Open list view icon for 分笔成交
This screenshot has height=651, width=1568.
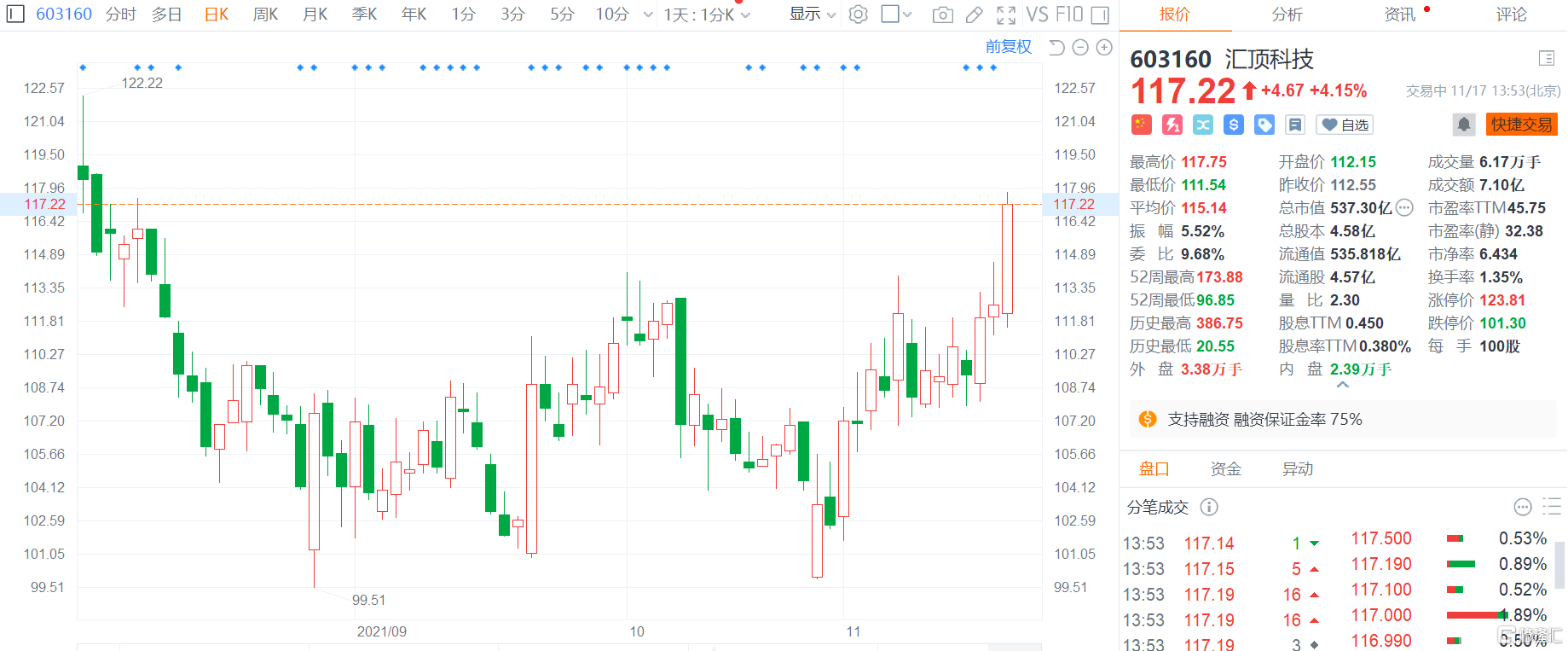1552,507
